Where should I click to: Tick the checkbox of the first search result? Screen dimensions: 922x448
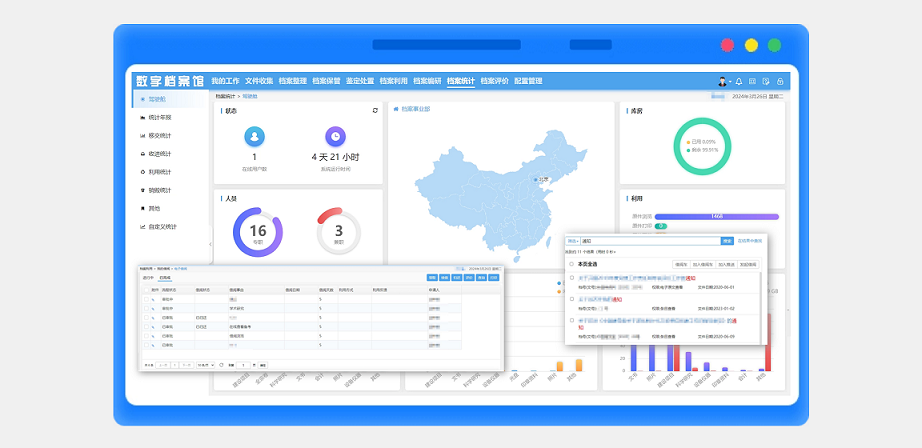click(571, 278)
